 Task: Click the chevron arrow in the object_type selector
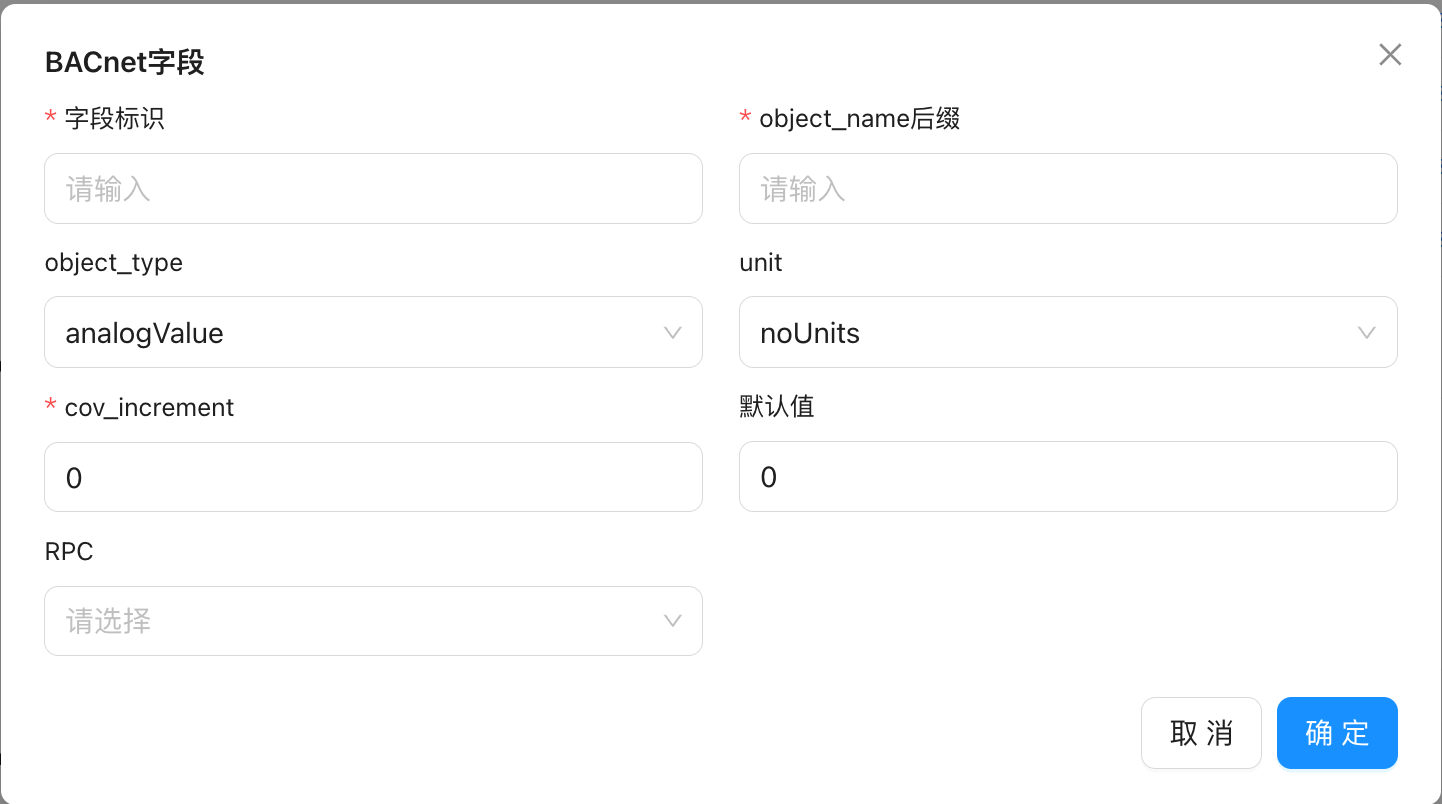pyautogui.click(x=673, y=333)
